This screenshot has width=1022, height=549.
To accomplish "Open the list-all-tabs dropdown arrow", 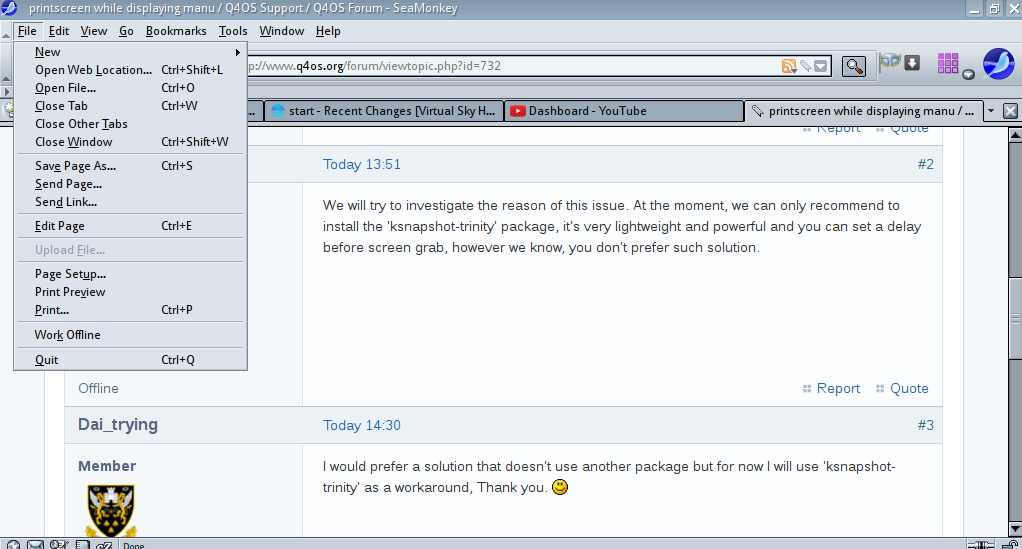I will [x=990, y=111].
